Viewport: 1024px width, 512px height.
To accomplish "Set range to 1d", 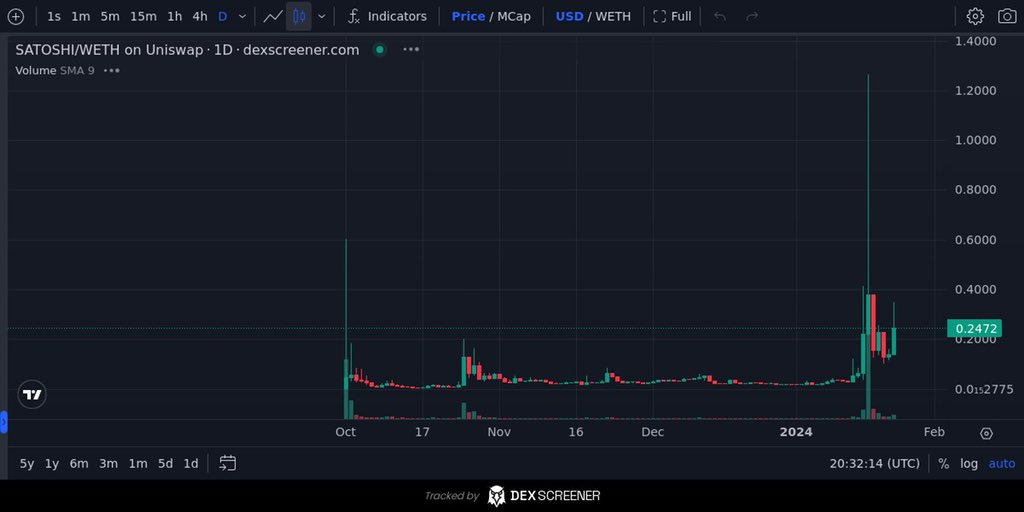I will click(x=191, y=464).
